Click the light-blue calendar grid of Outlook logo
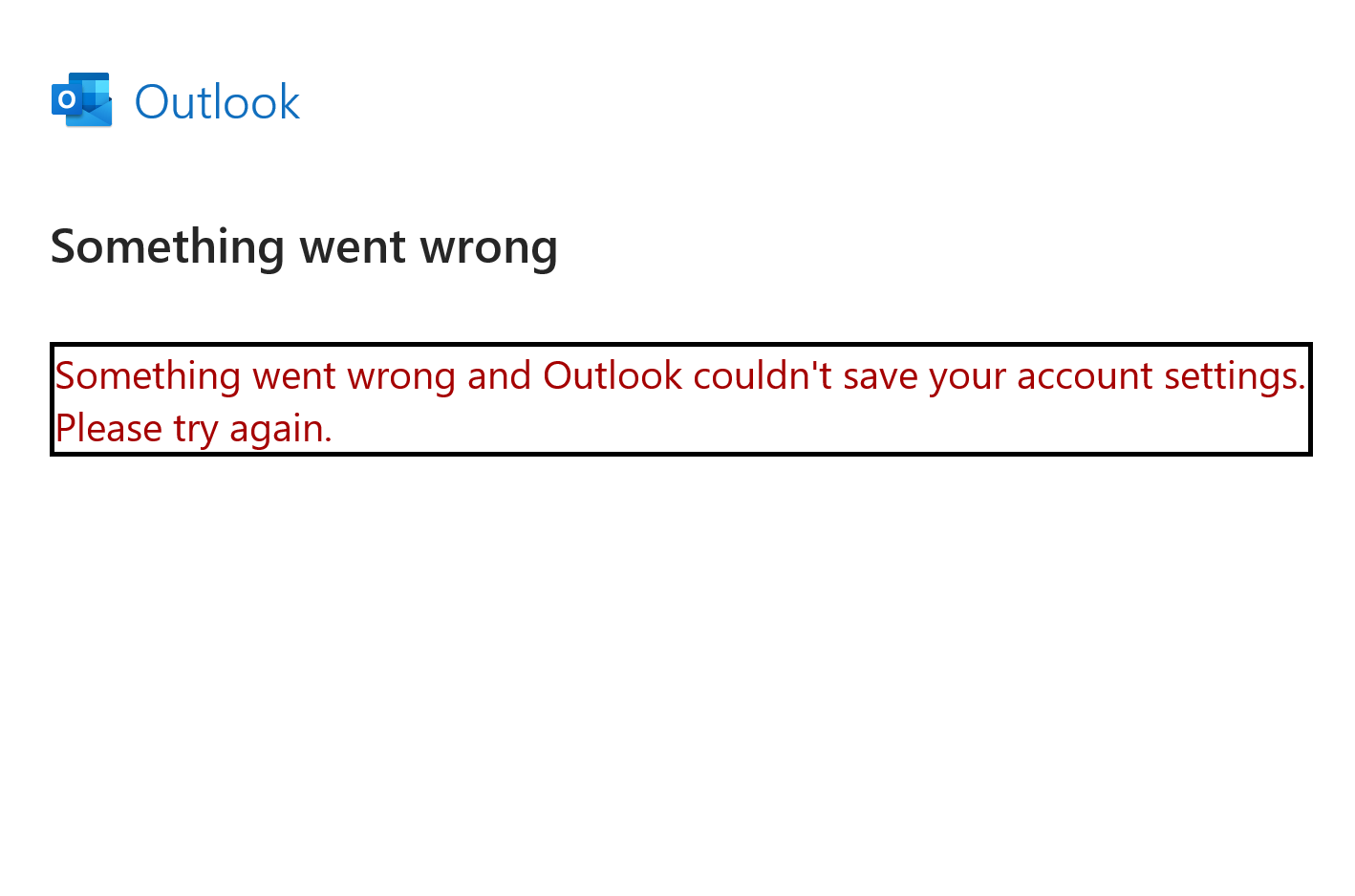Image resolution: width=1355 pixels, height=896 pixels. coord(97,88)
